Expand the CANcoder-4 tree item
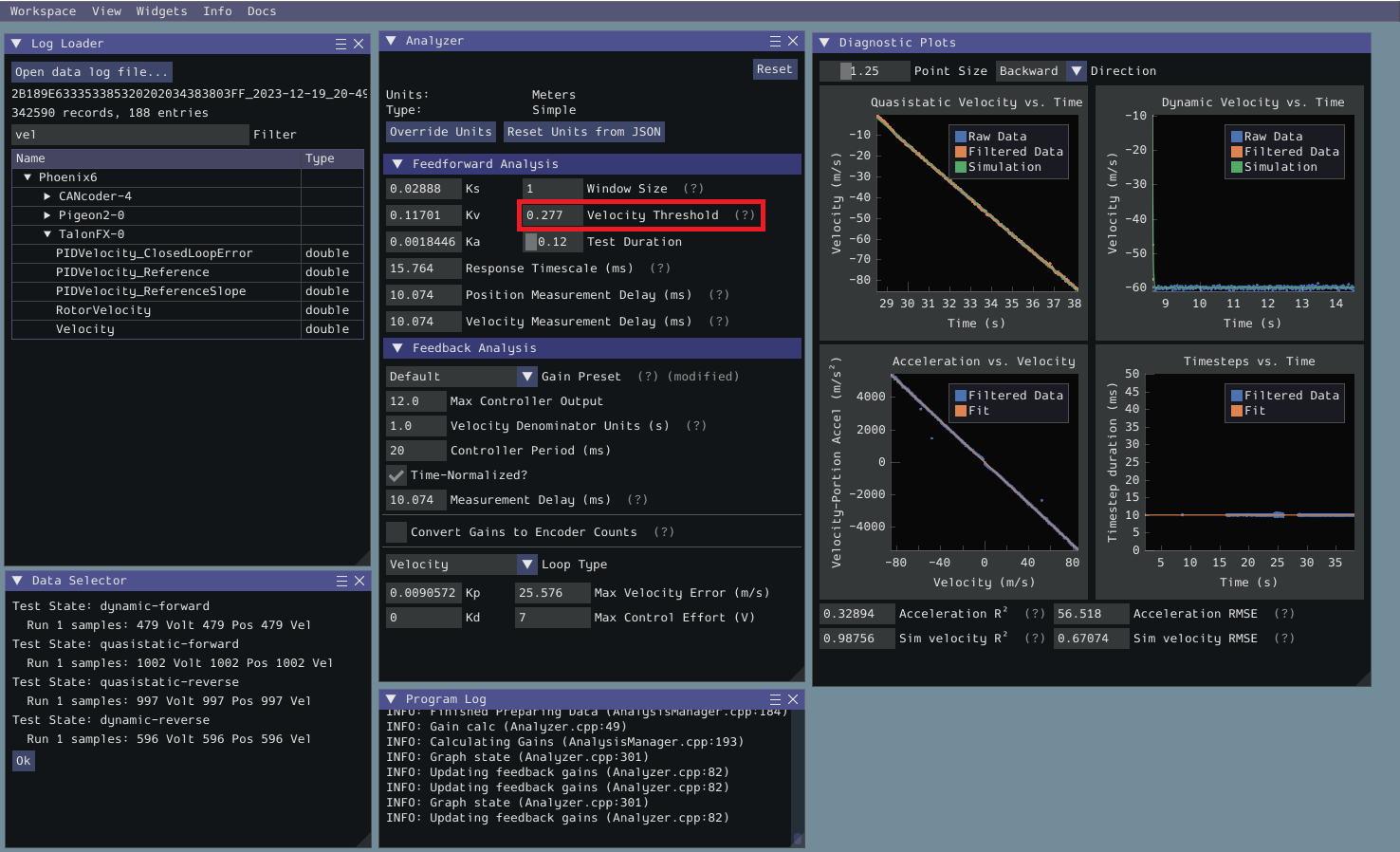Image resolution: width=1400 pixels, height=852 pixels. pyautogui.click(x=46, y=195)
